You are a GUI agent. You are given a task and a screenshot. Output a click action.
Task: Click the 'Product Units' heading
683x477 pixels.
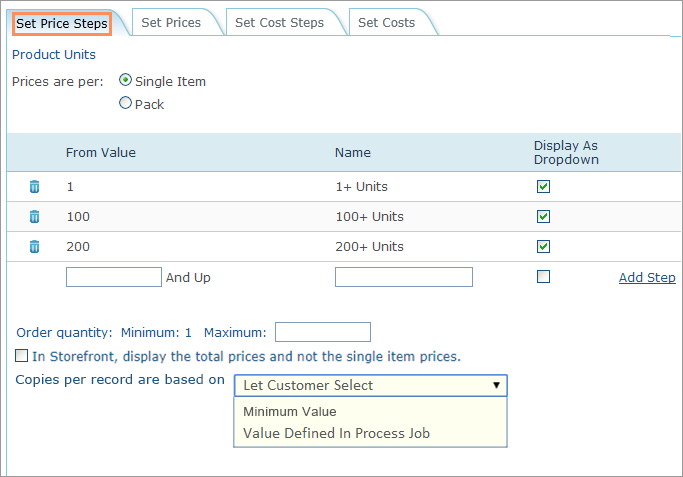(x=54, y=54)
